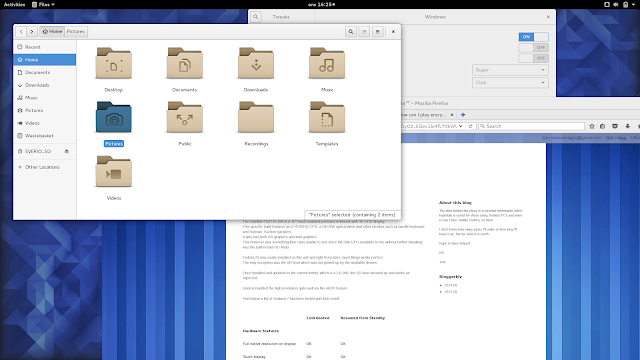The height and width of the screenshot is (360, 640).
Task: Open the Firefox URL history dropdown
Action: tap(460, 126)
